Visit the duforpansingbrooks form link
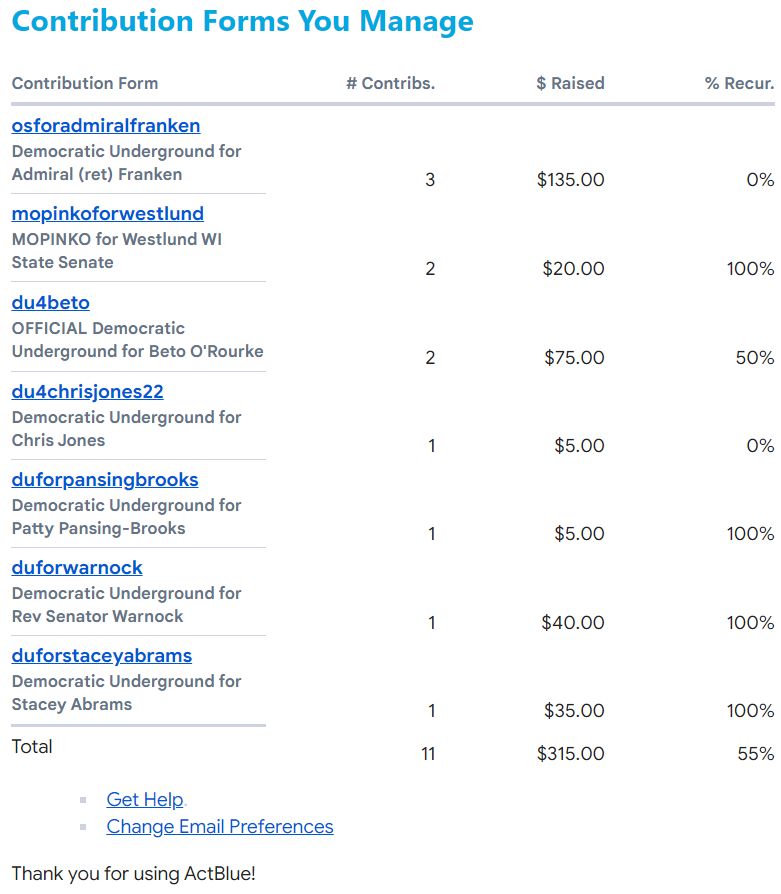 [x=105, y=480]
